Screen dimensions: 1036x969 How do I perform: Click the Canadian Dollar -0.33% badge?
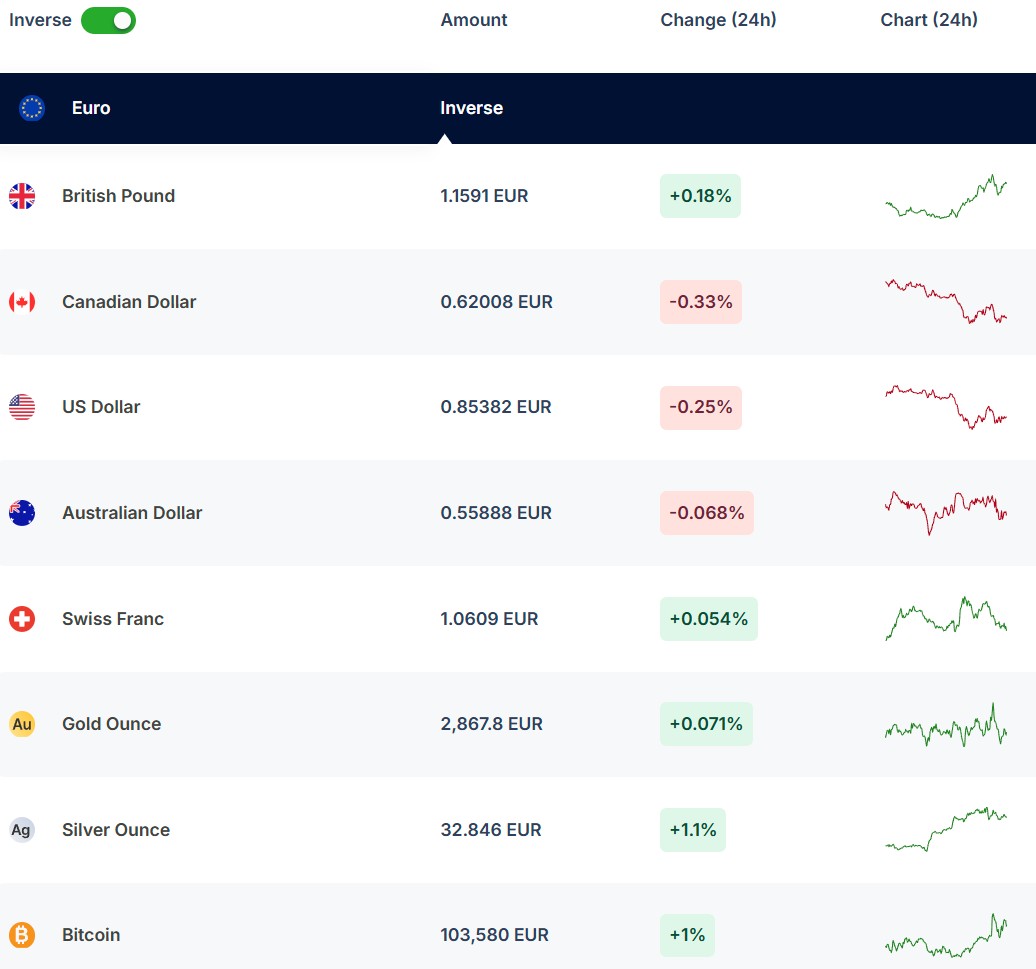pyautogui.click(x=700, y=302)
